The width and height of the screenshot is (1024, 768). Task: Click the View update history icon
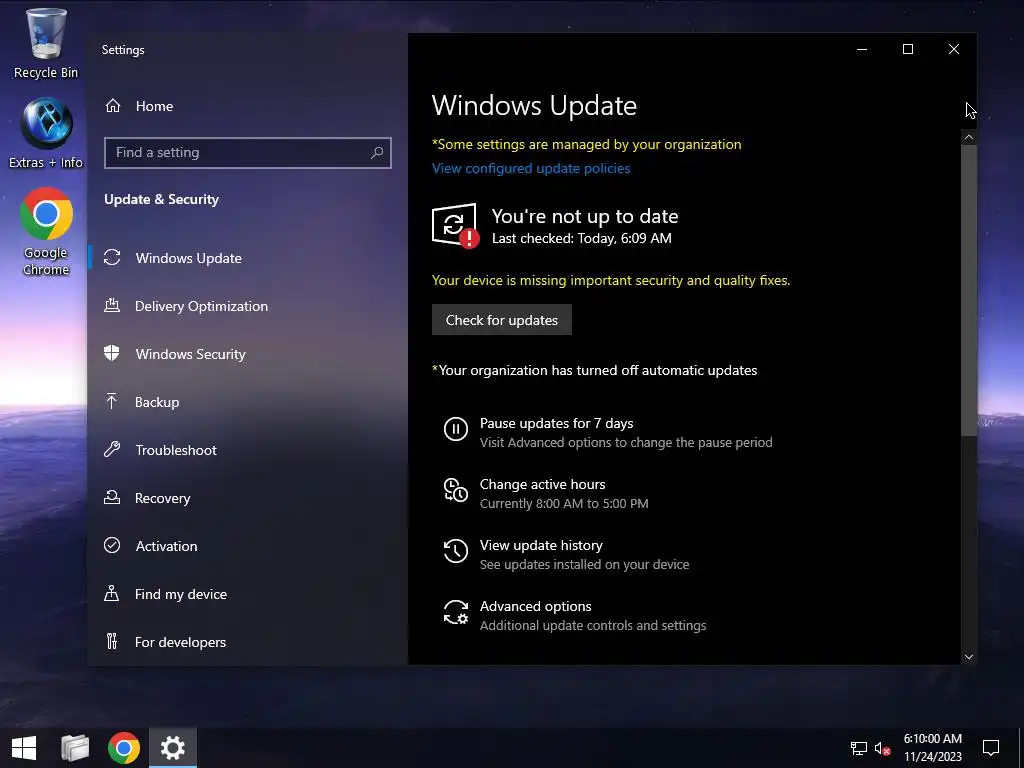(x=456, y=551)
